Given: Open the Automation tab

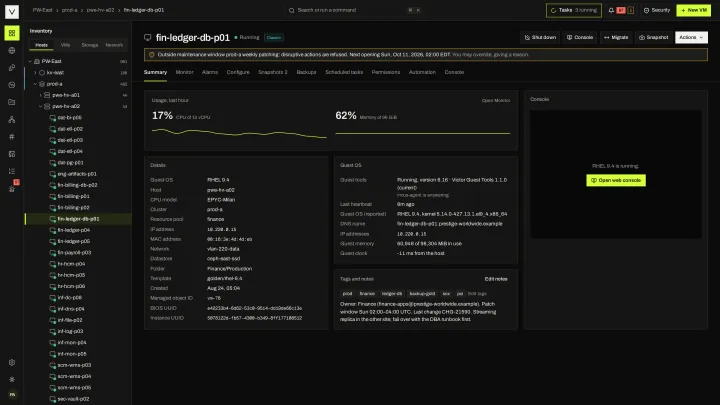Looking at the screenshot, I should (422, 72).
